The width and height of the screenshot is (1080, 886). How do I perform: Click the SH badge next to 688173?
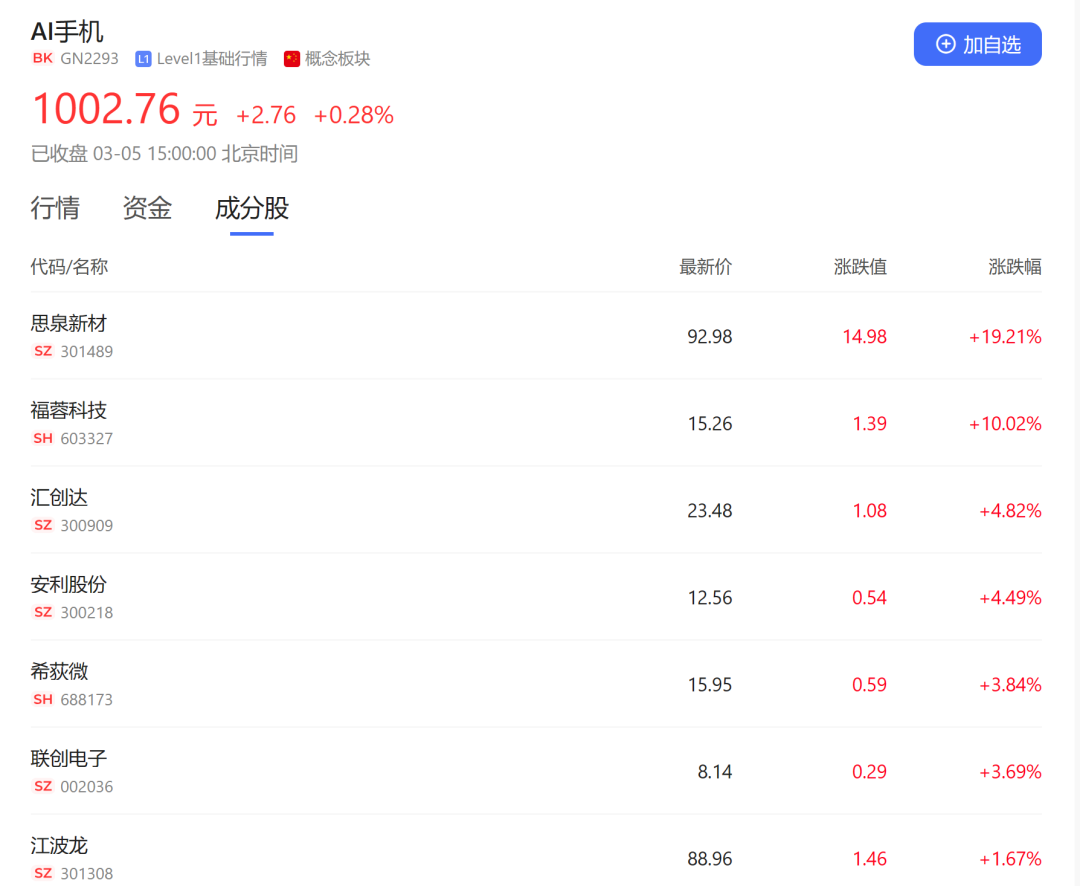(x=43, y=699)
